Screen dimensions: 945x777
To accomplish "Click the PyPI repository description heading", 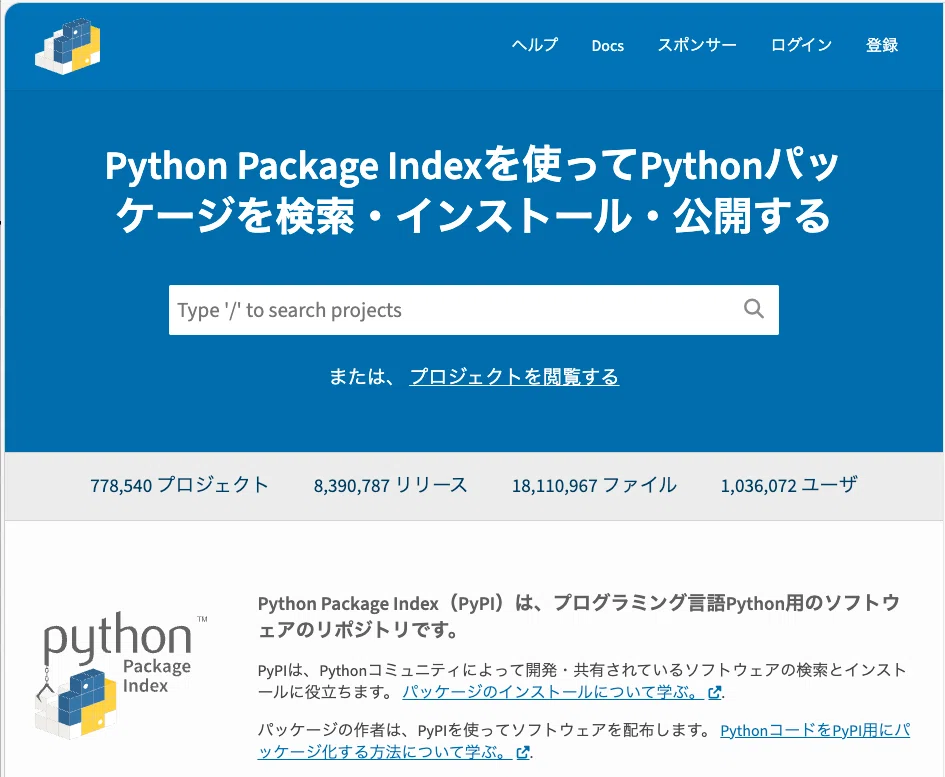I will pyautogui.click(x=579, y=616).
